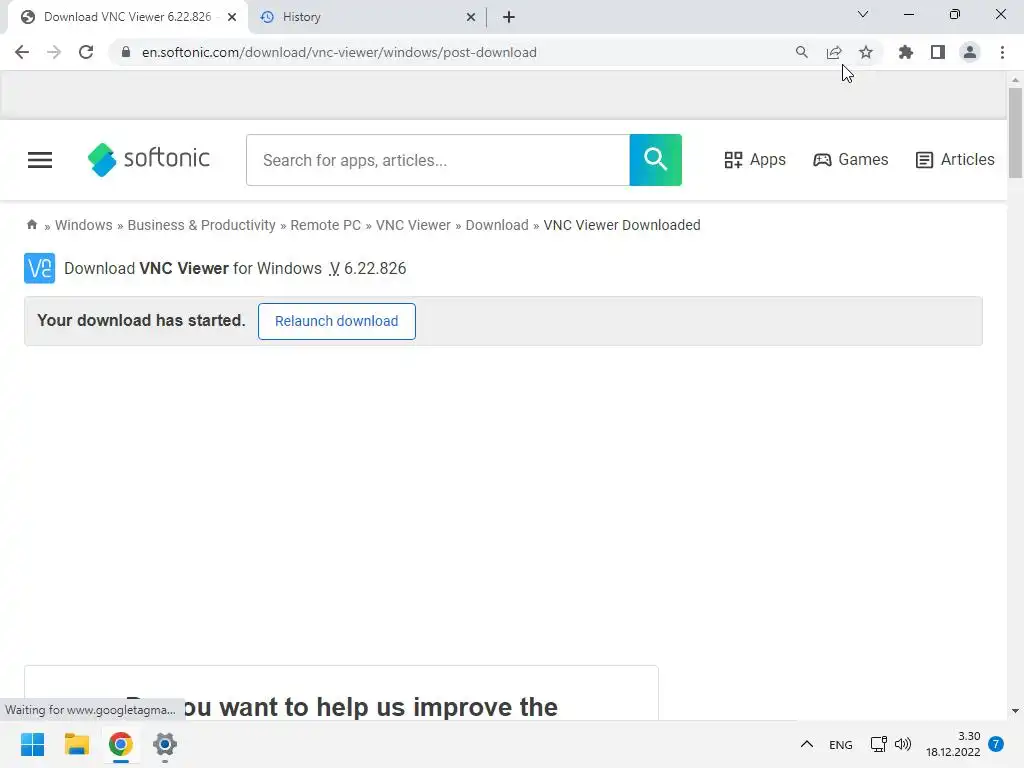Open Articles section in header

click(955, 159)
